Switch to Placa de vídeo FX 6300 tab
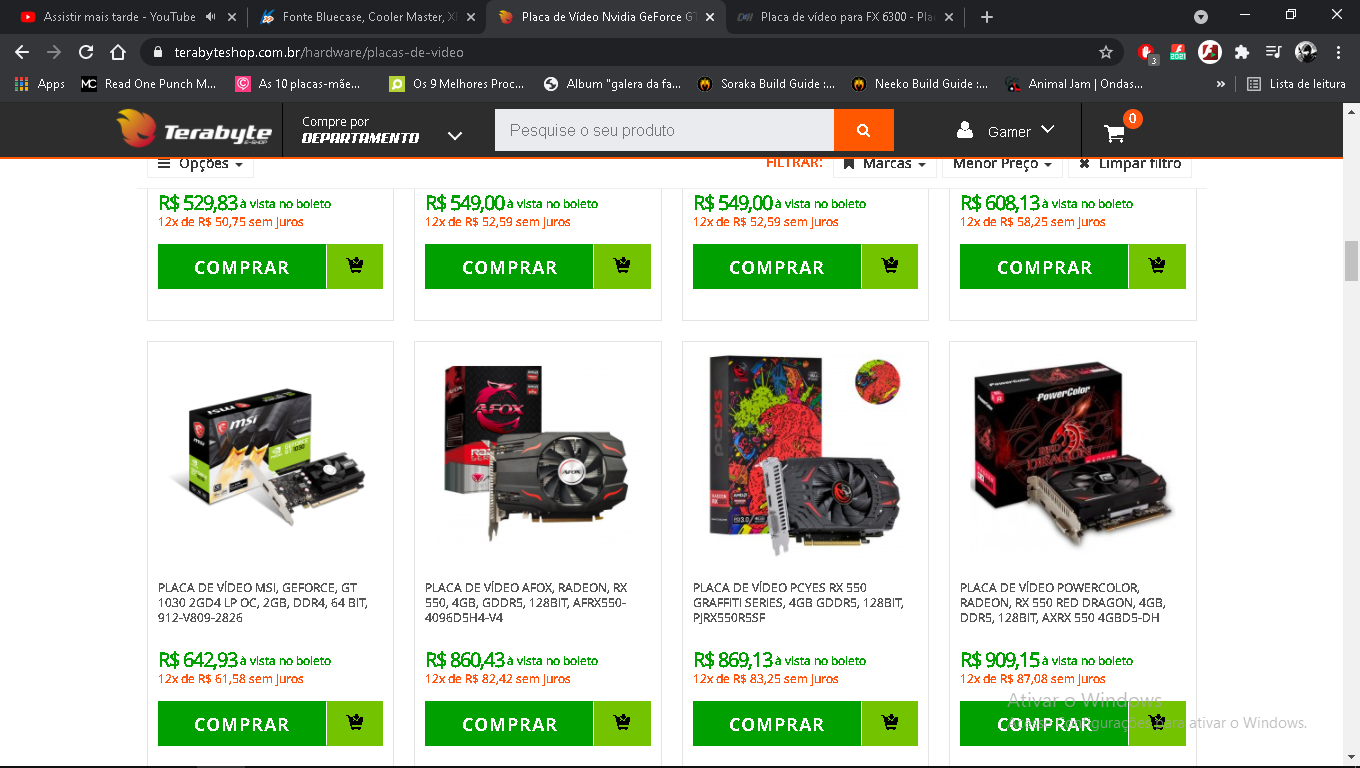The image size is (1360, 768). point(844,17)
